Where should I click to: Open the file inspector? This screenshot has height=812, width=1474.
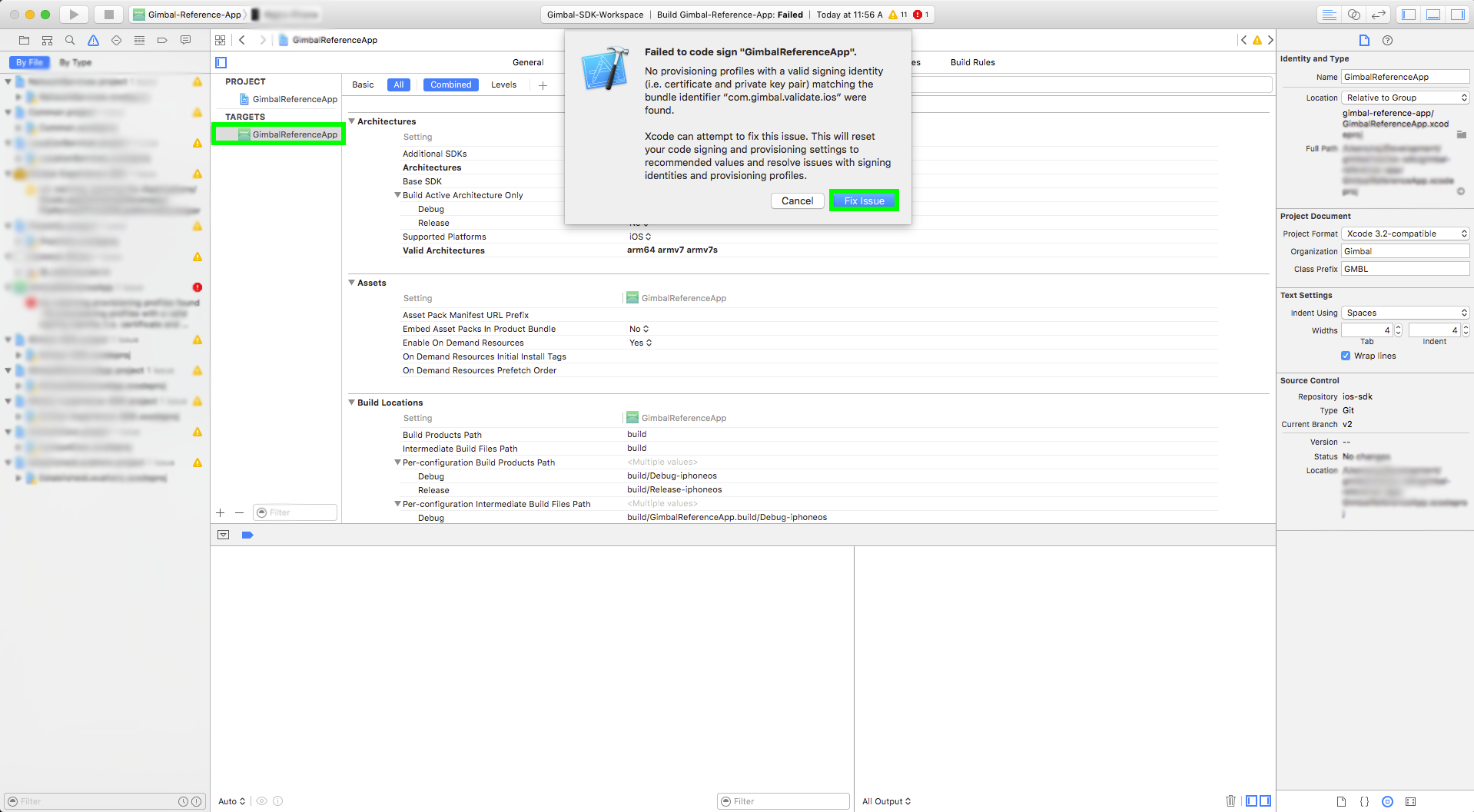click(1364, 40)
